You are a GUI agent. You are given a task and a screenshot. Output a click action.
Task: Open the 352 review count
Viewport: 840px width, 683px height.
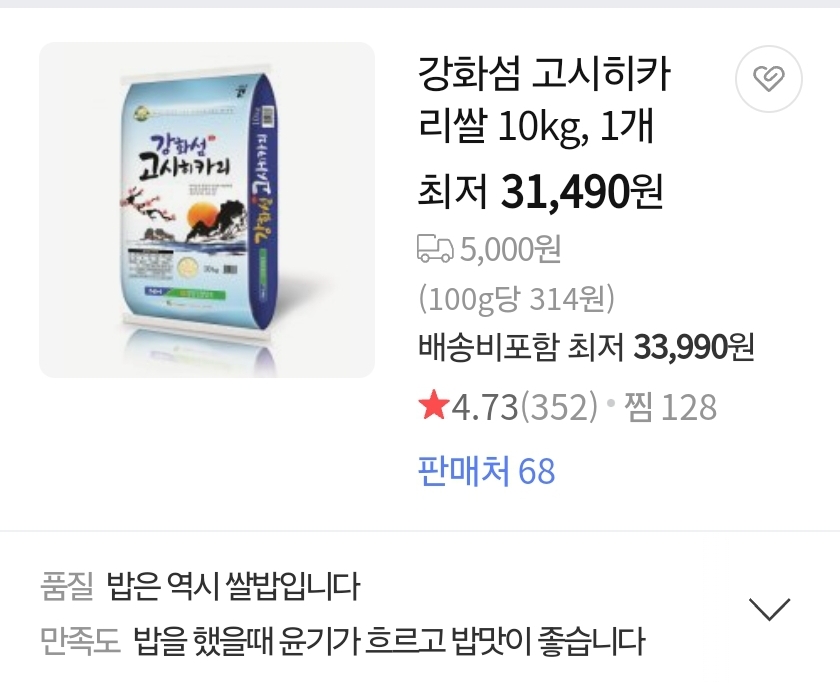pyautogui.click(x=559, y=407)
